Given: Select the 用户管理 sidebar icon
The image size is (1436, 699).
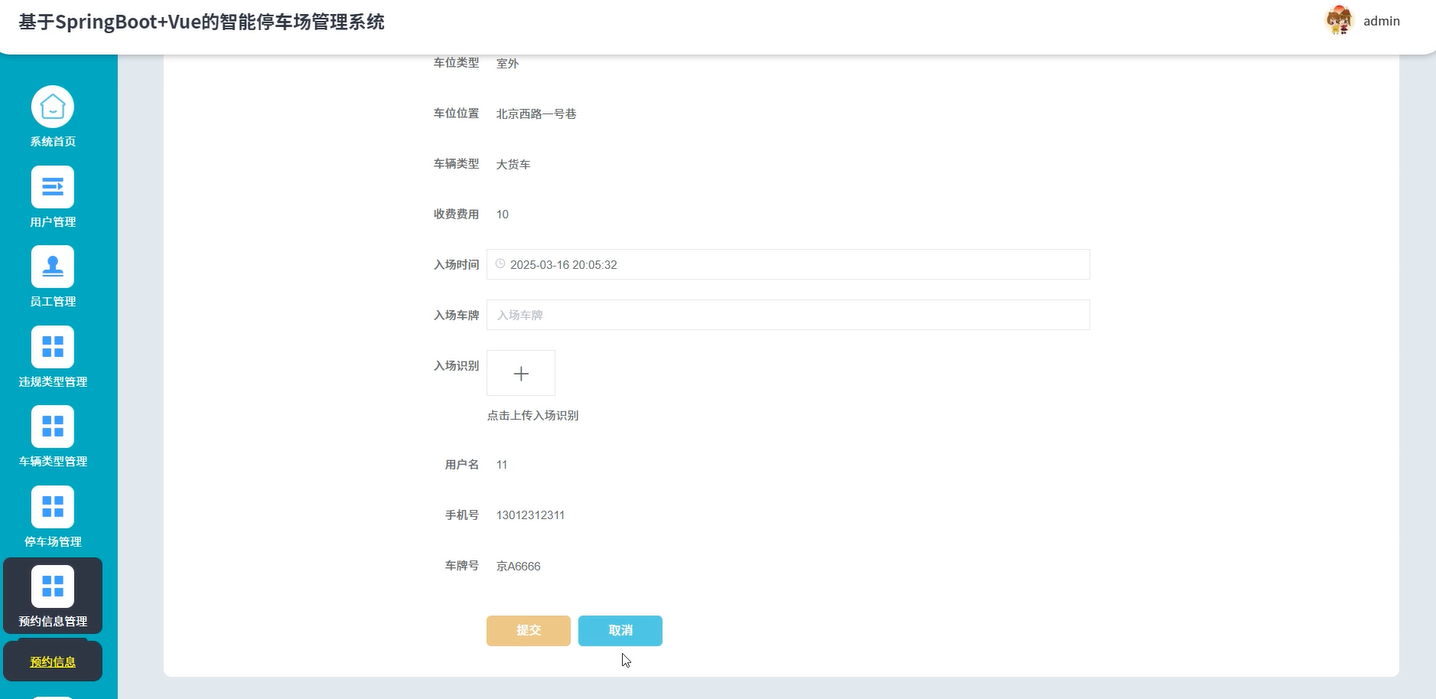Looking at the screenshot, I should click(52, 186).
